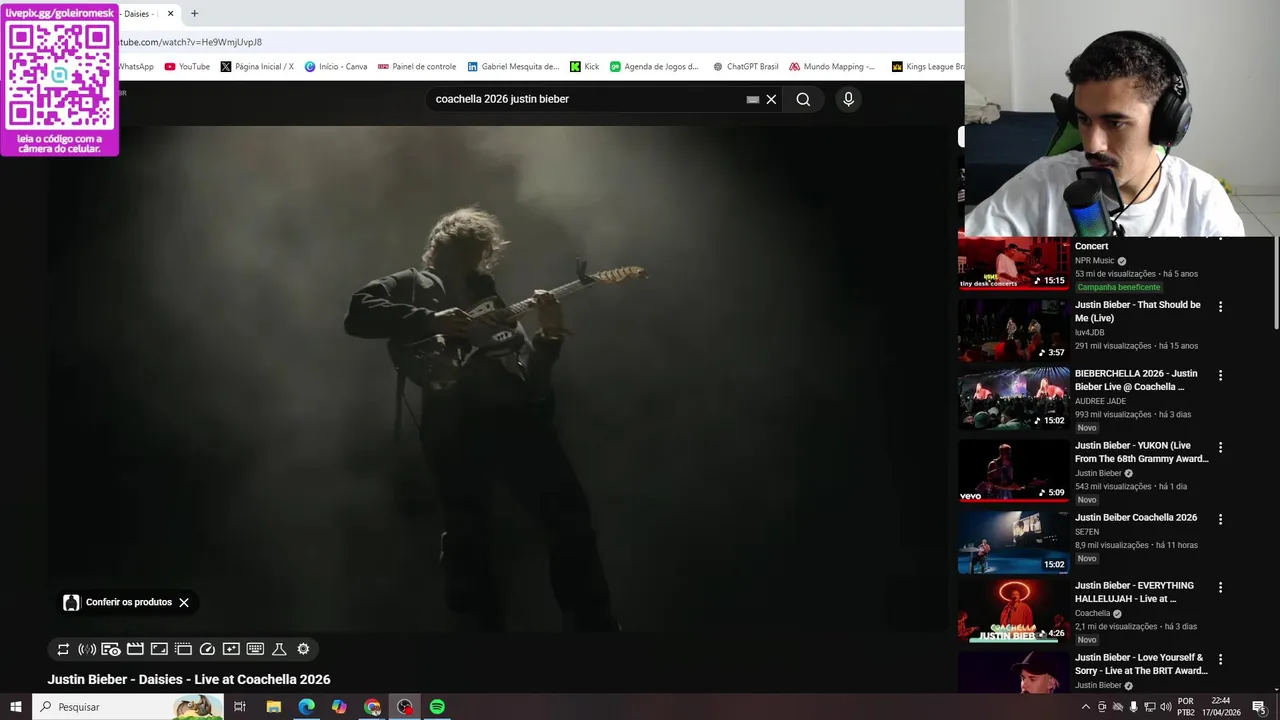
Task: Click the Campanha beneficente badge
Action: click(1118, 287)
